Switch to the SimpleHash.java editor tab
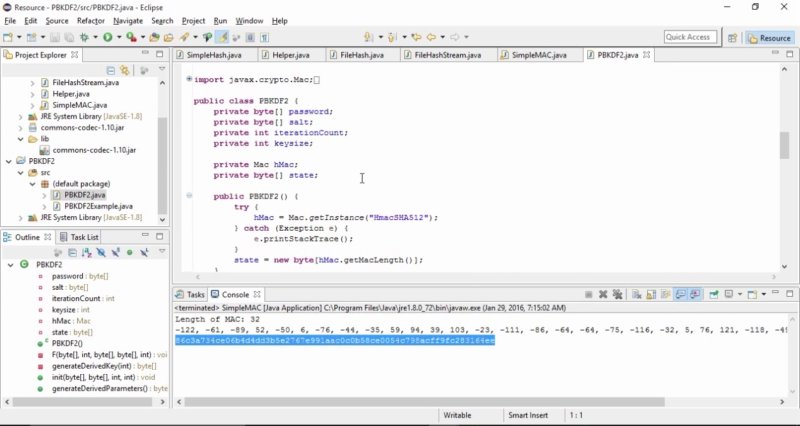 [x=214, y=55]
